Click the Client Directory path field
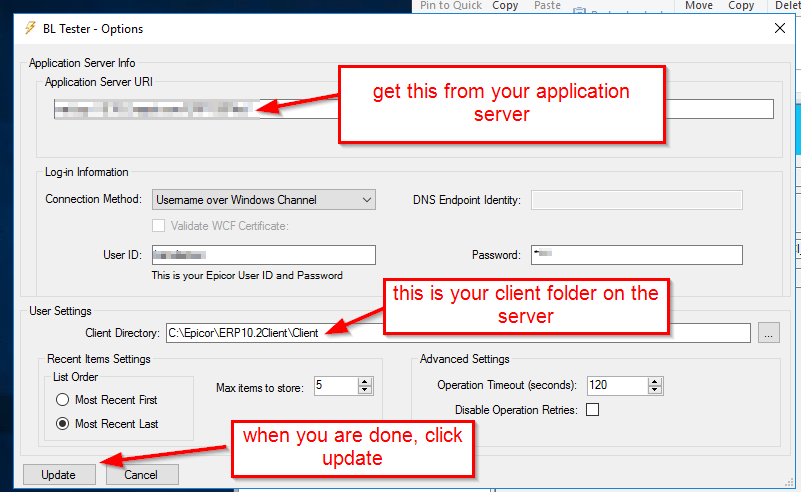The width and height of the screenshot is (801, 492). (x=458, y=333)
